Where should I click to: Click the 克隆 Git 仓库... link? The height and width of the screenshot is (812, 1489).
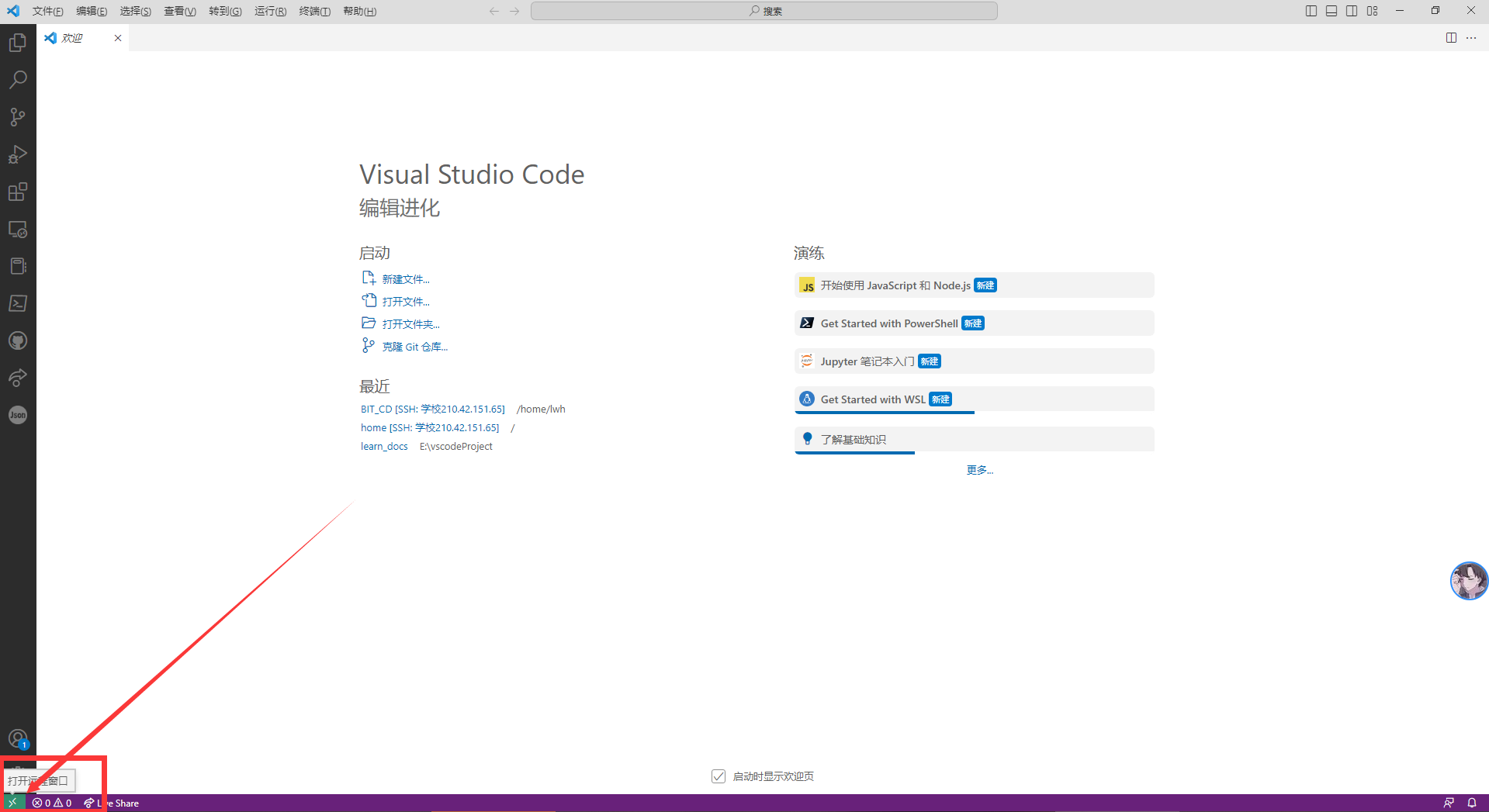click(x=414, y=347)
